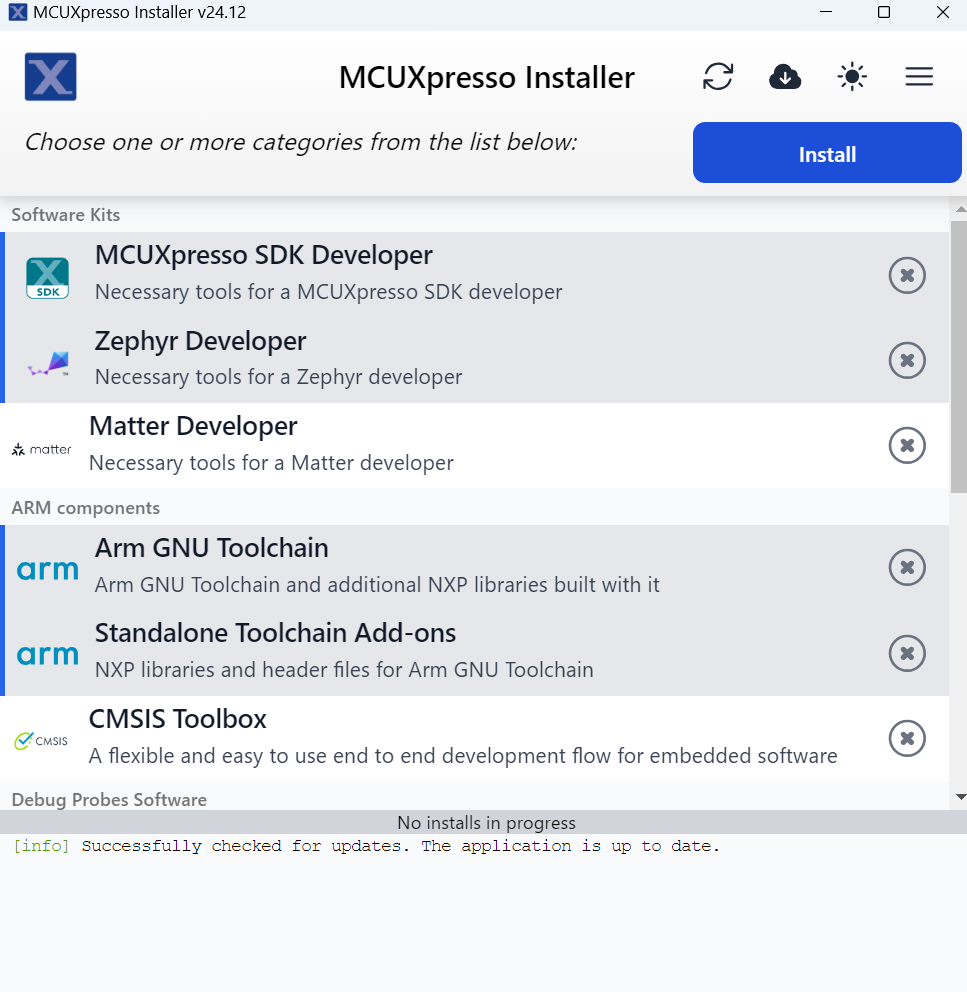The height and width of the screenshot is (992, 967).
Task: Click the scrollbar up arrow
Action: [x=961, y=209]
